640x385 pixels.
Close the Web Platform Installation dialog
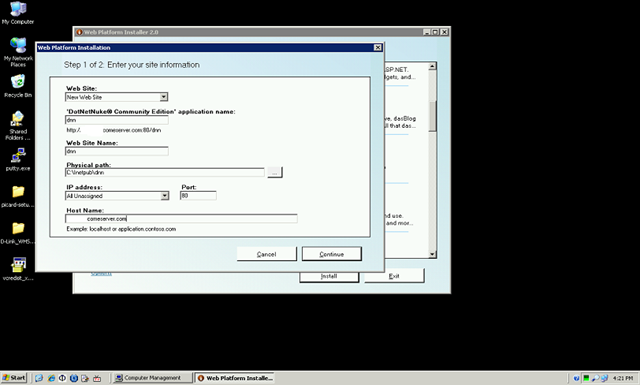pyautogui.click(x=378, y=47)
